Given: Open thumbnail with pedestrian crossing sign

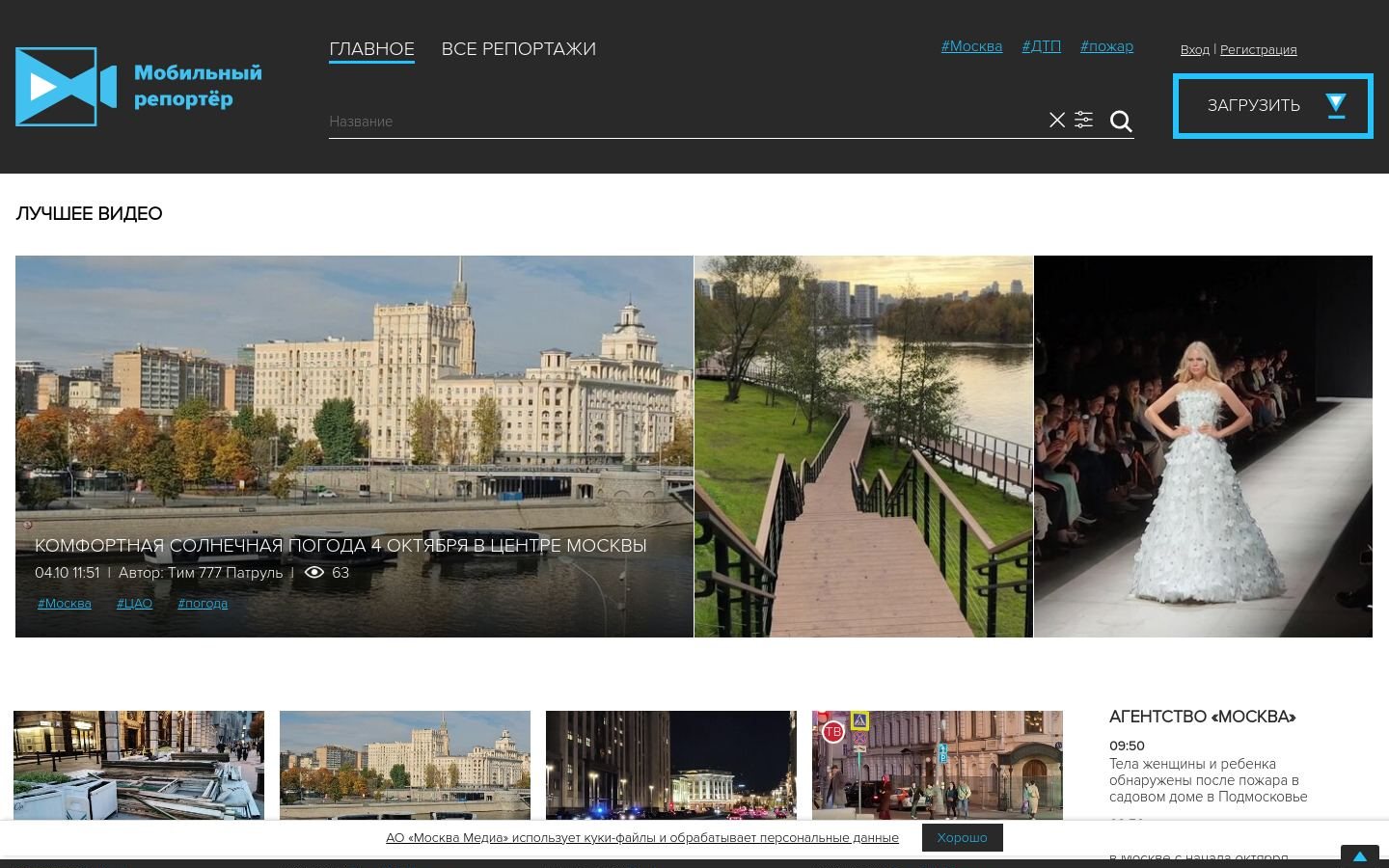Looking at the screenshot, I should tap(938, 766).
